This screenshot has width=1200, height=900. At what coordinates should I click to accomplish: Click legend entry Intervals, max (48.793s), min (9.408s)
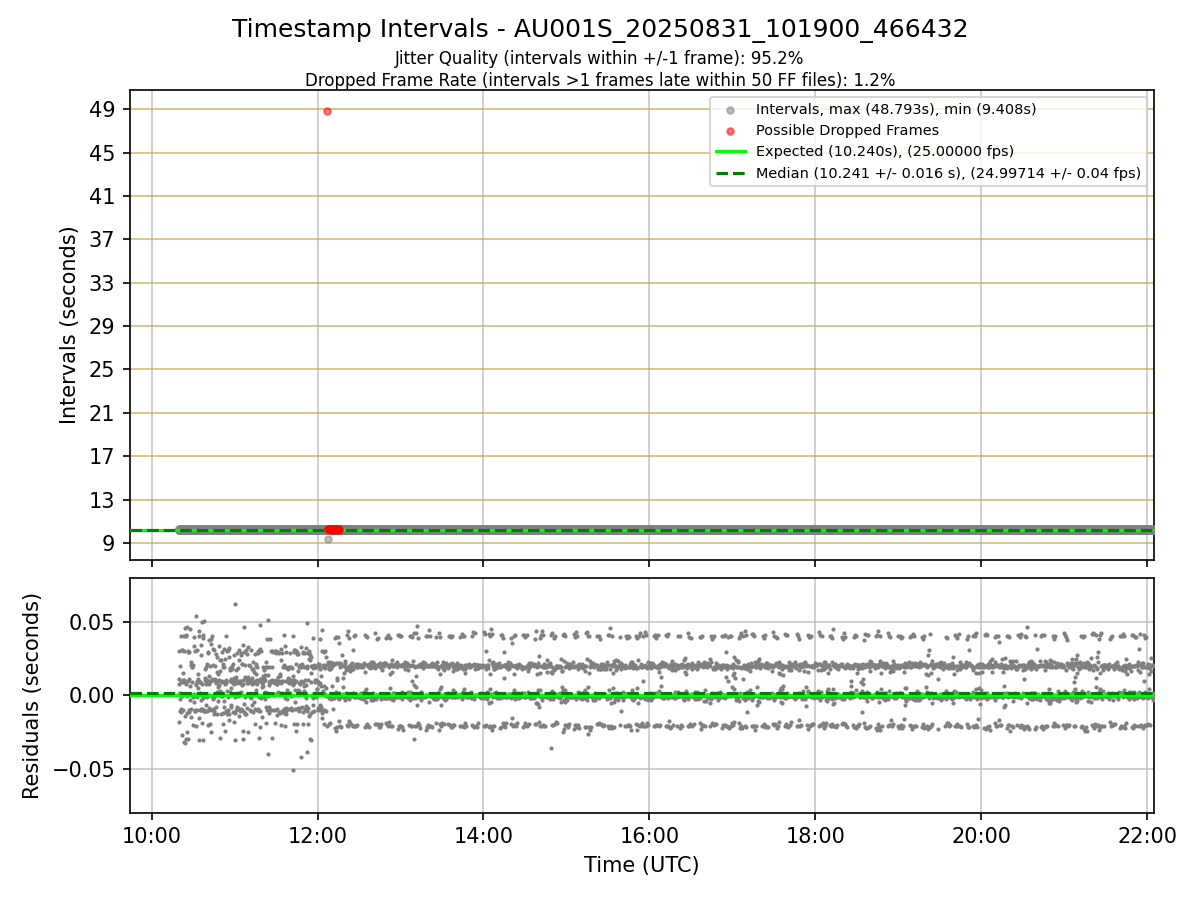pyautogui.click(x=896, y=109)
